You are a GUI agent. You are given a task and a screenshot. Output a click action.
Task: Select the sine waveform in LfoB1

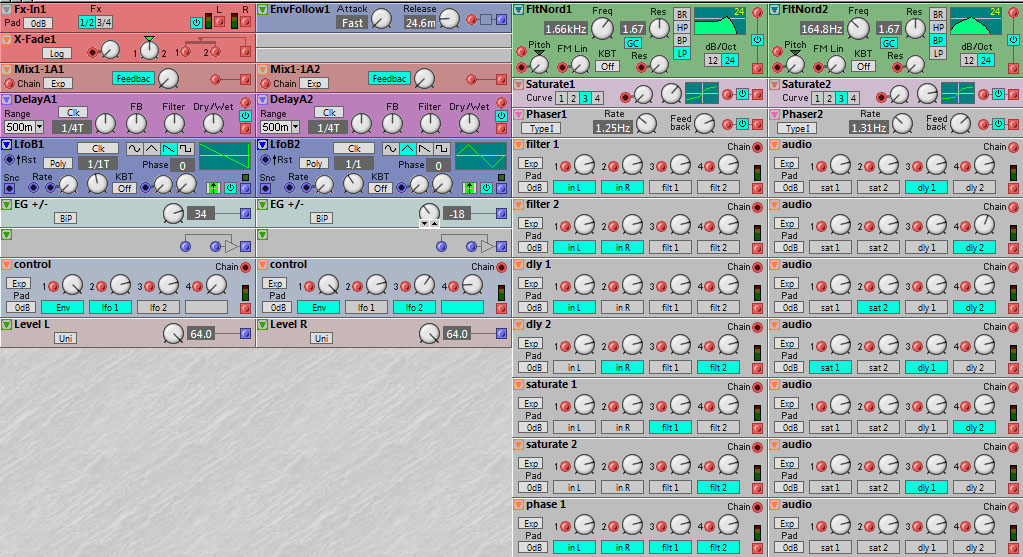(x=134, y=149)
